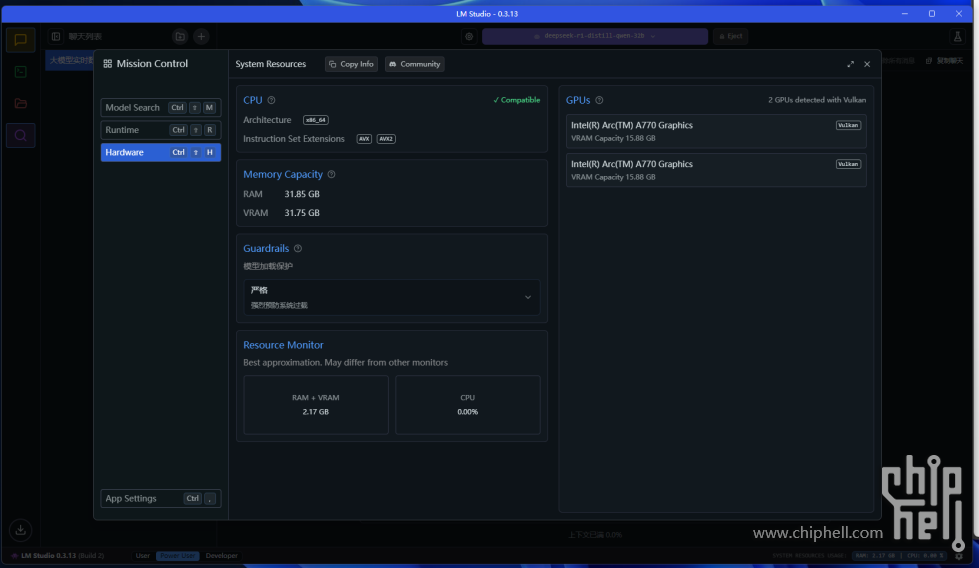
Task: Click the '2 GPUs detected with Vulkan' text
Action: click(x=817, y=100)
